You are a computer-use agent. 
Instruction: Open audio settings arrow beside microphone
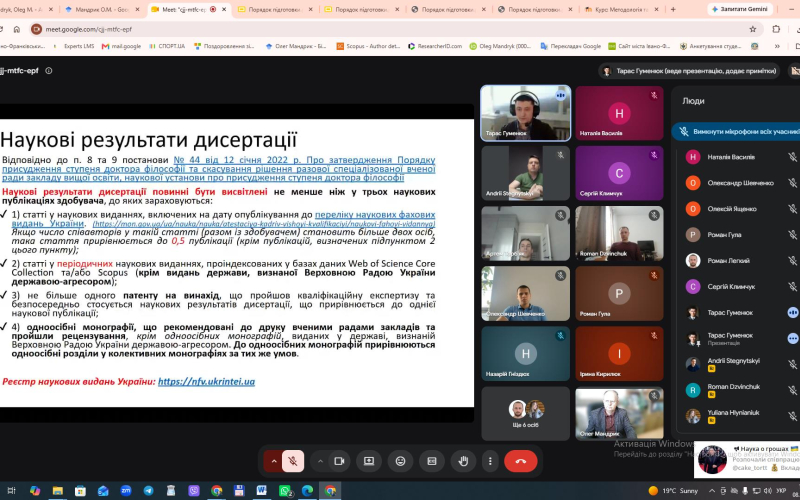[x=273, y=461]
